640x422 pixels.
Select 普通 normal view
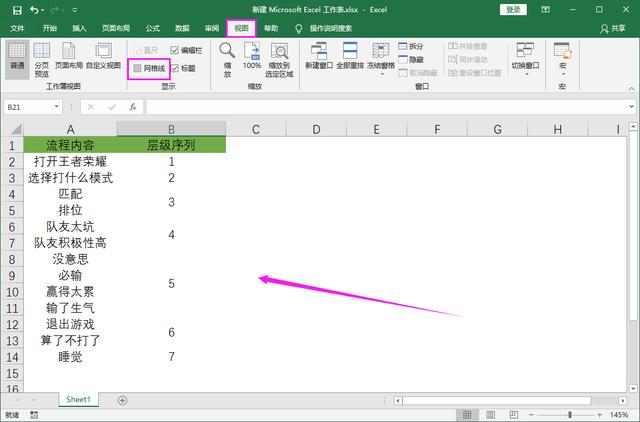[x=17, y=59]
